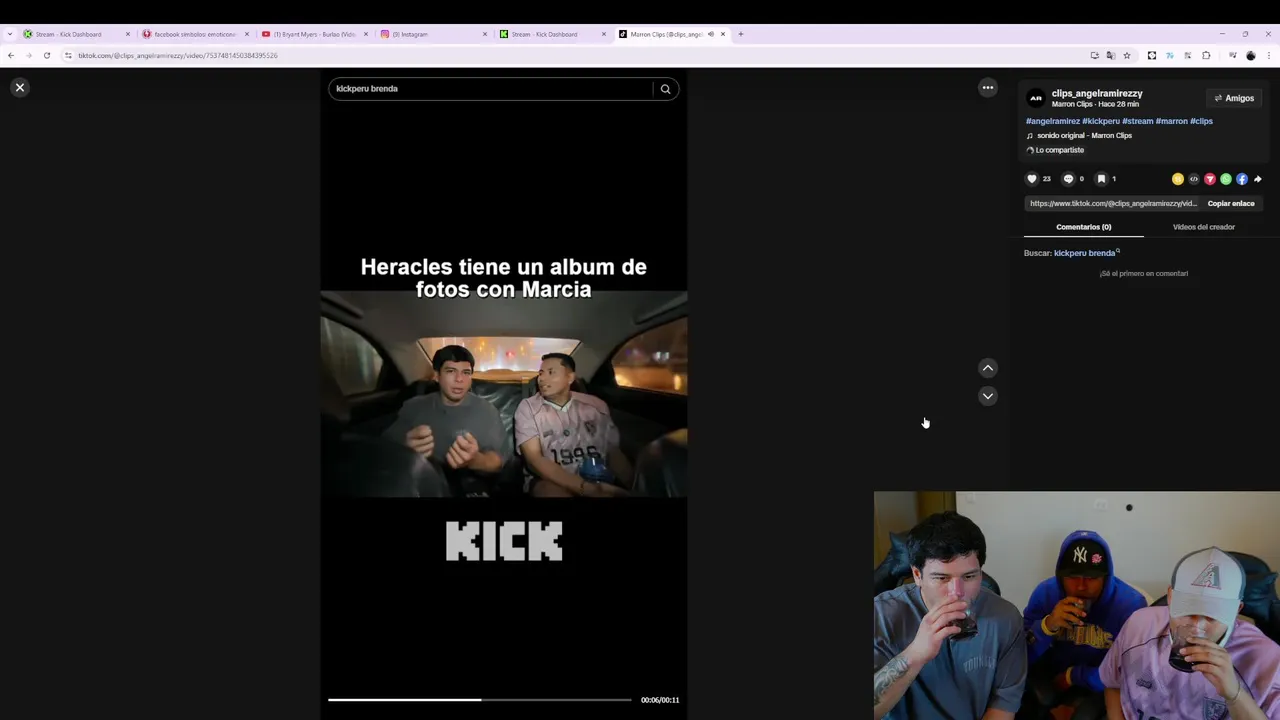
Task: Open the #kickperu hashtag
Action: pos(1101,121)
